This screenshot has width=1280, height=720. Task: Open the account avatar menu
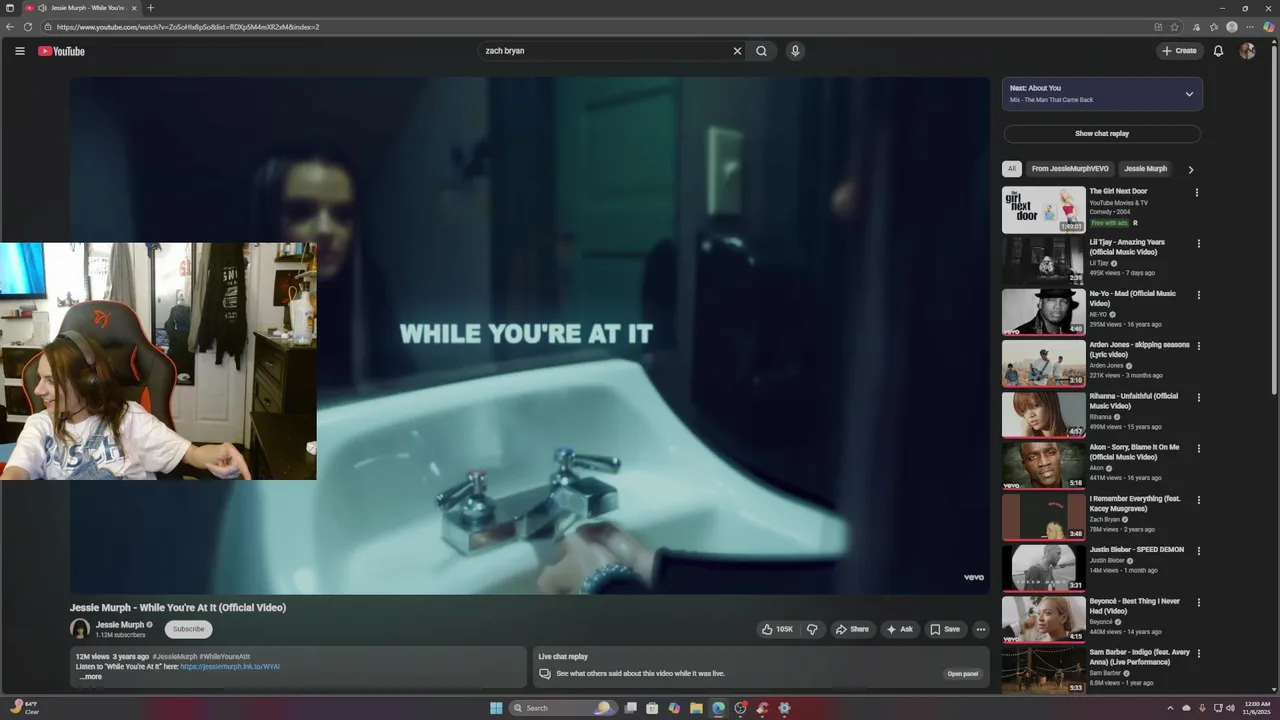(x=1247, y=51)
